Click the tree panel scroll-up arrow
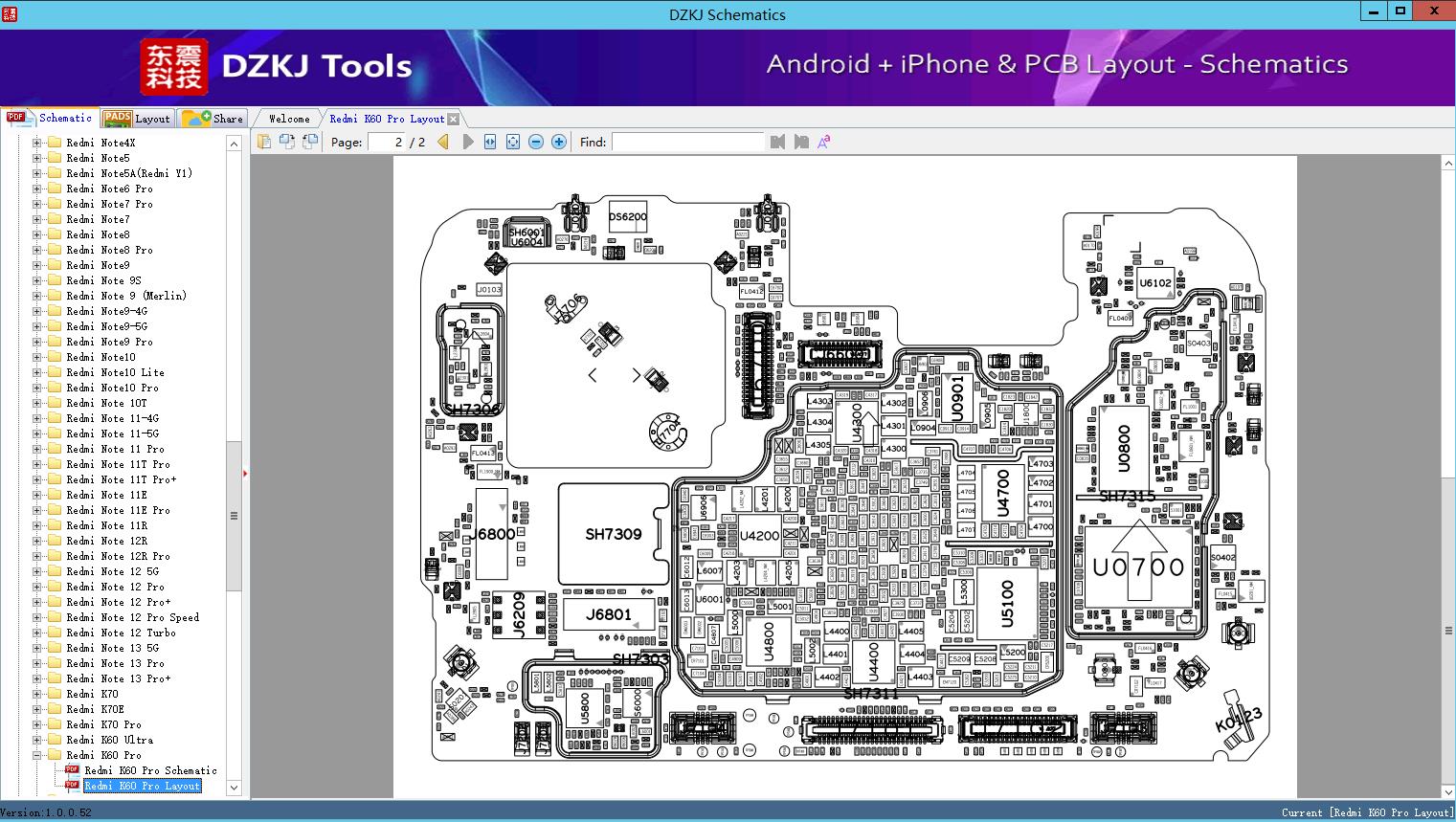The image size is (1456, 822). coord(234,143)
